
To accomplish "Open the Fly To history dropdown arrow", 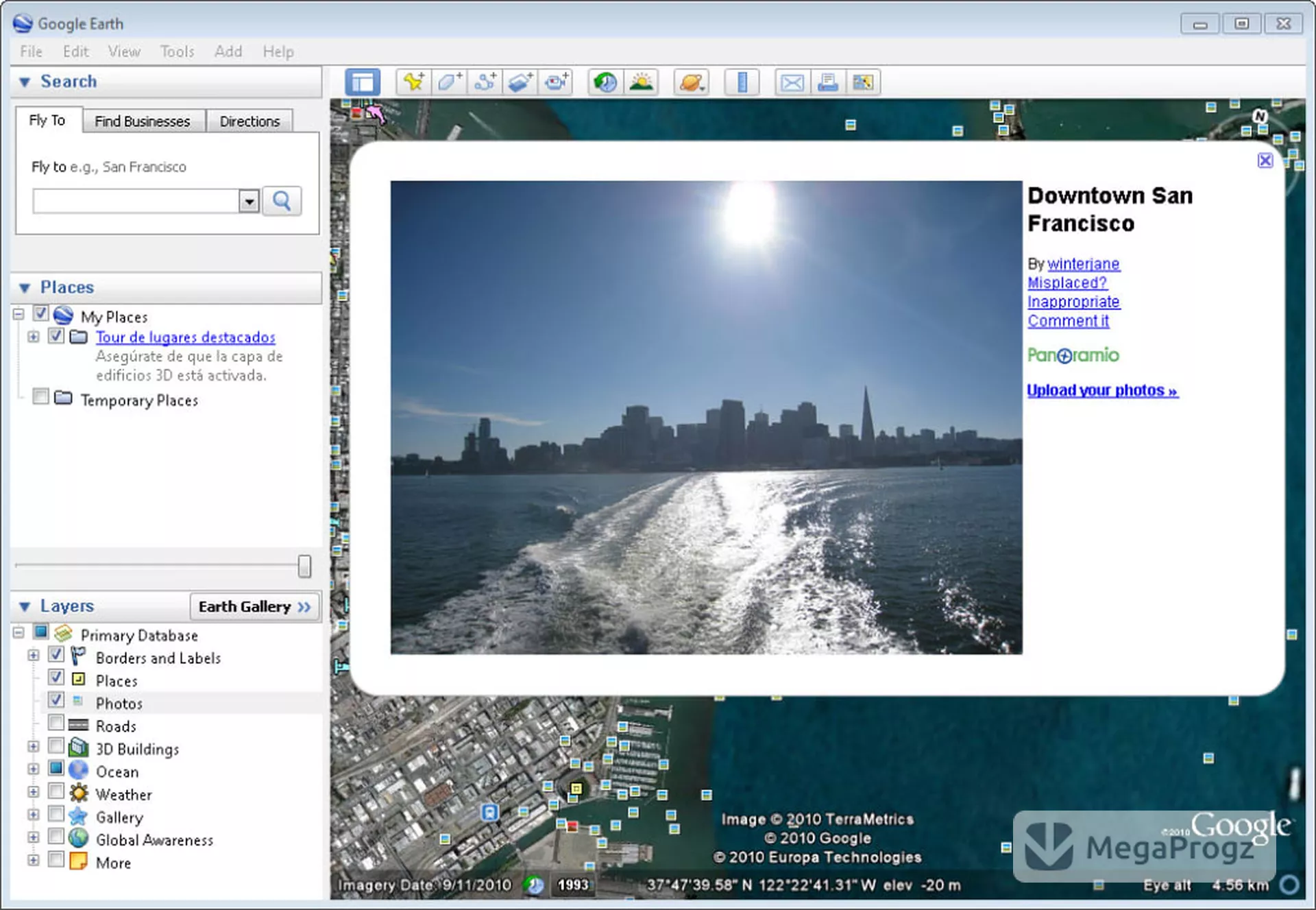I will tap(249, 202).
